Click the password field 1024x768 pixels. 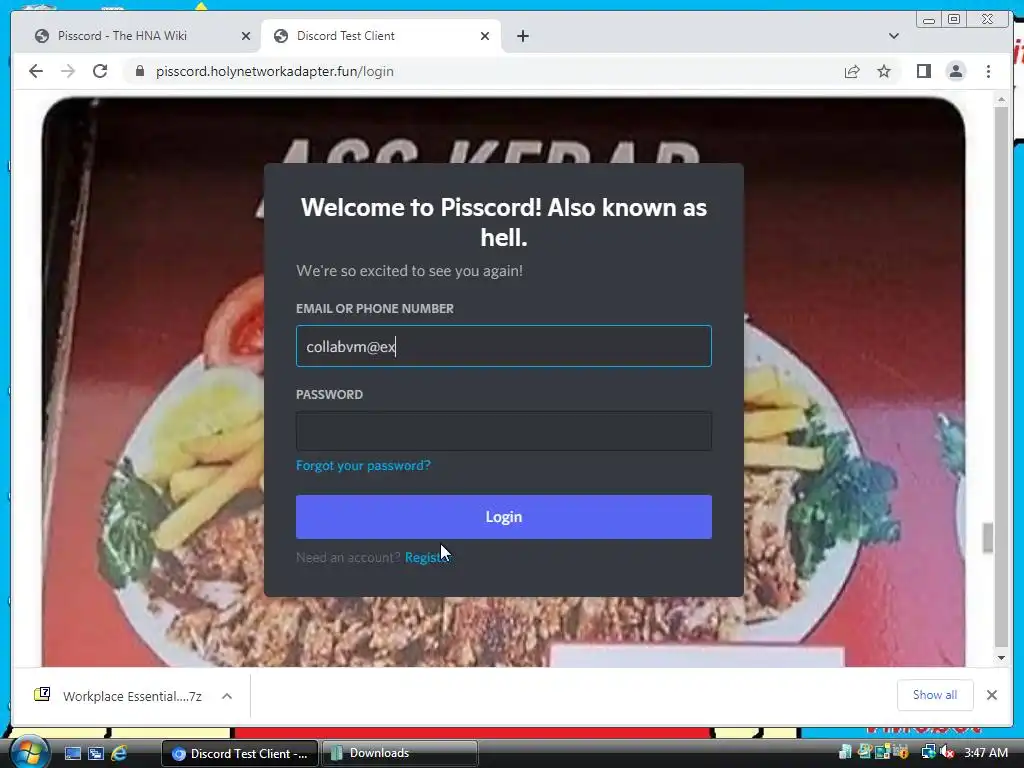504,431
